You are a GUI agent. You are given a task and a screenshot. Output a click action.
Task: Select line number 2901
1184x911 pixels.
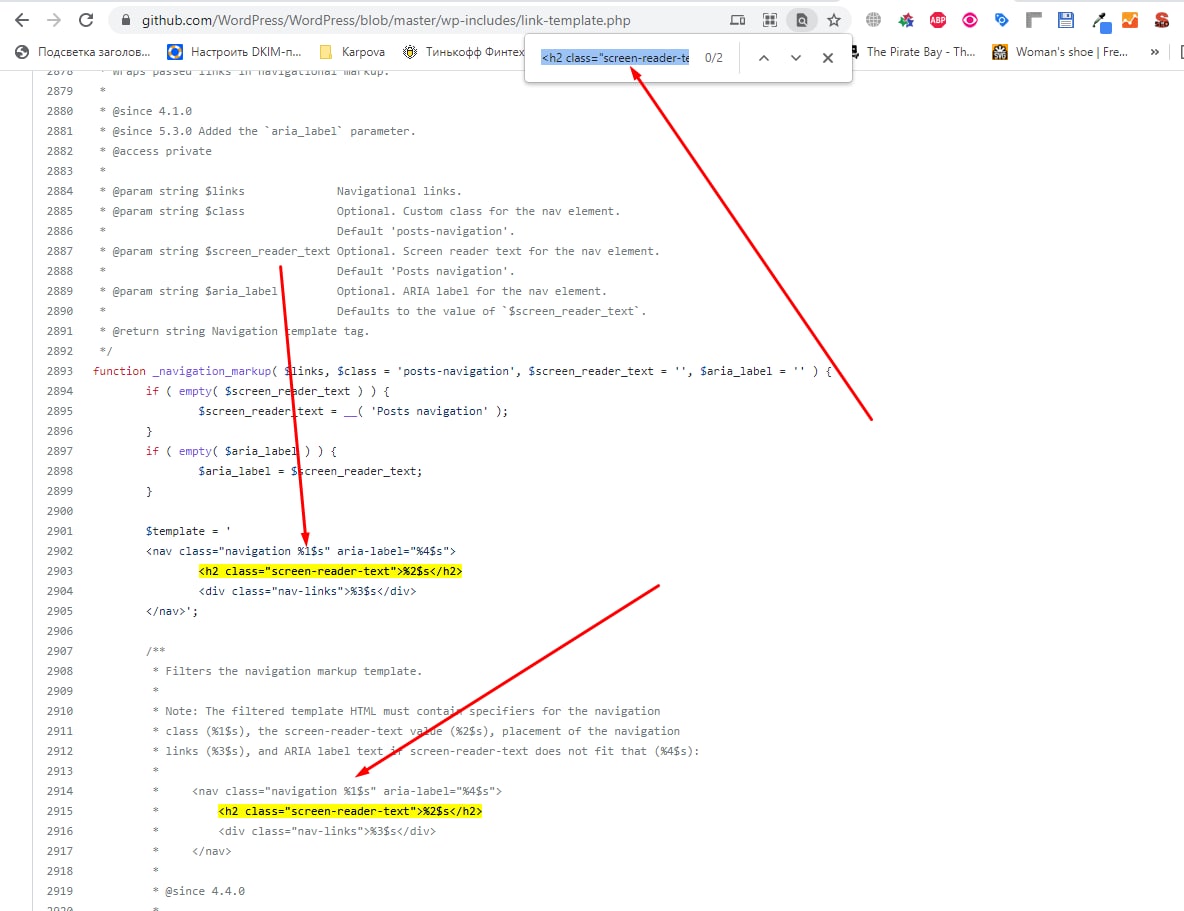(x=60, y=531)
